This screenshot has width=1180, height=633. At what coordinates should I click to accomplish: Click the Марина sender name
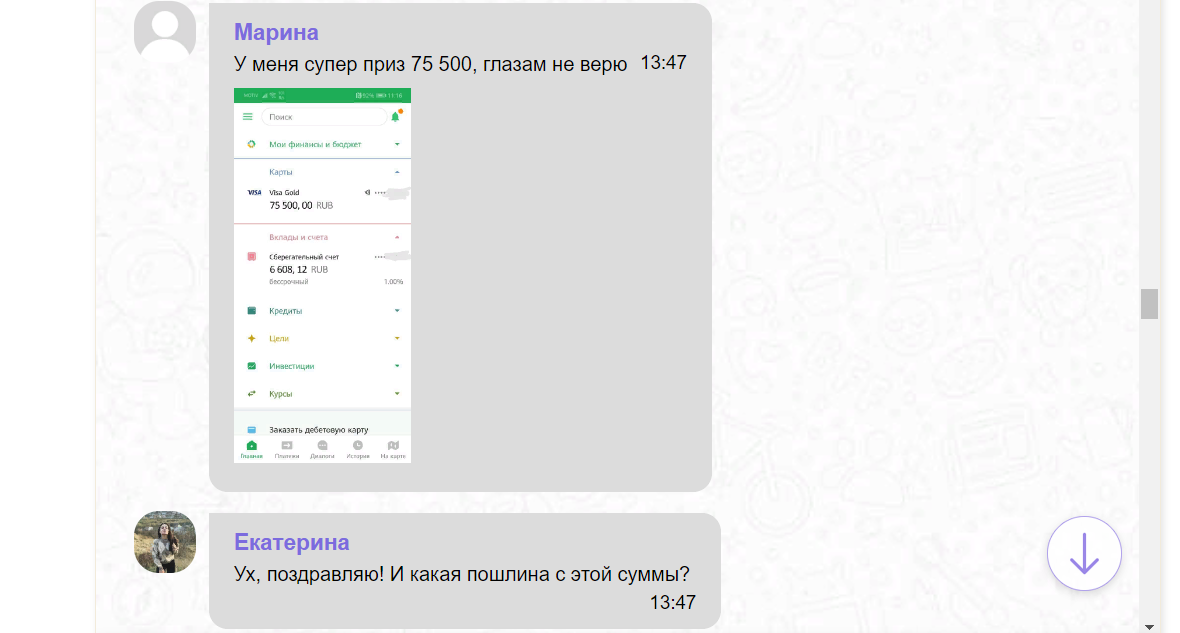276,32
